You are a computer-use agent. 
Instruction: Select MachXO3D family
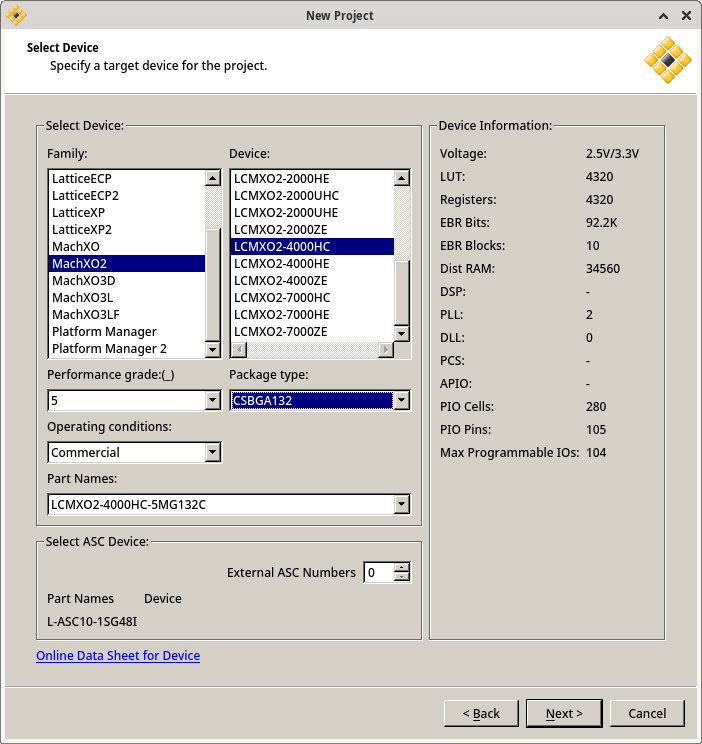[127, 280]
